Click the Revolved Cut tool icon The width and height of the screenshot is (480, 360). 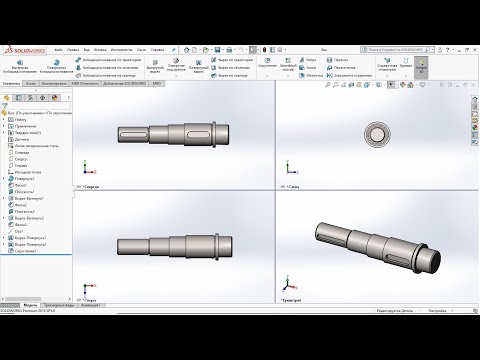(x=199, y=62)
